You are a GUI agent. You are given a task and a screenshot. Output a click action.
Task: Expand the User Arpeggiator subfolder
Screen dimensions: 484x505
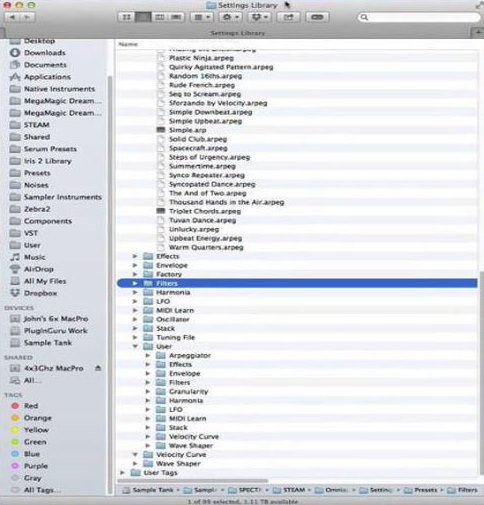(x=148, y=355)
